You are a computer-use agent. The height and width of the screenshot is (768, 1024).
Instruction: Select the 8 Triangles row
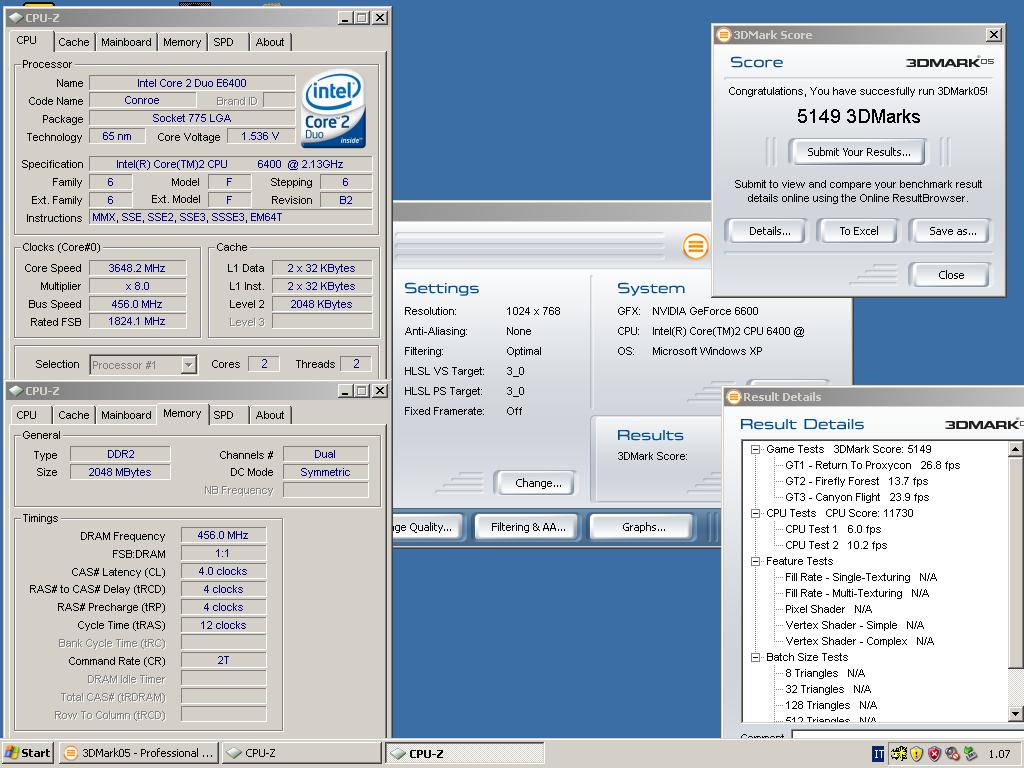825,673
